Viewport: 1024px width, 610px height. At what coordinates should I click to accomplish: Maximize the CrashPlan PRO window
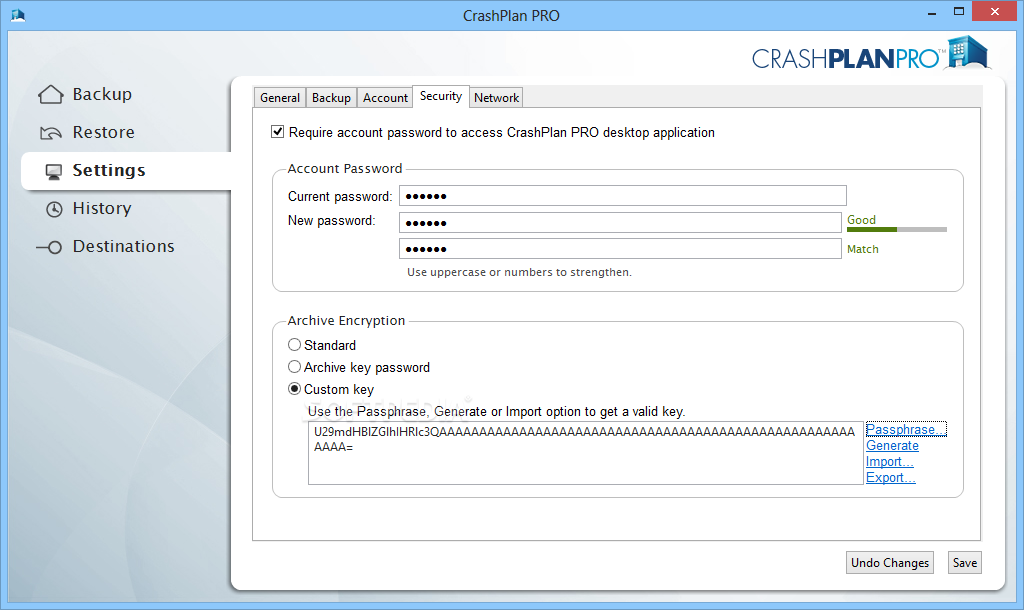[x=959, y=12]
